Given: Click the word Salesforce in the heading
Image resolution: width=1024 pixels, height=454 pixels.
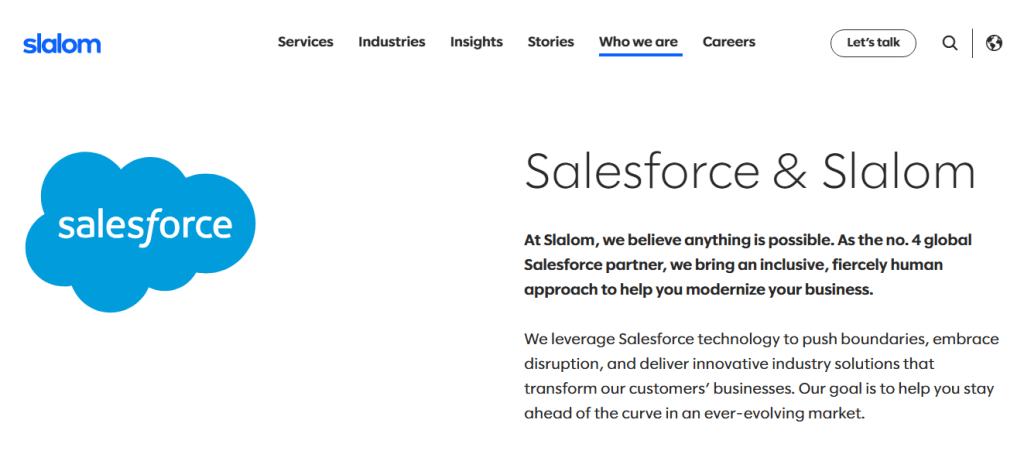Looking at the screenshot, I should click(641, 171).
